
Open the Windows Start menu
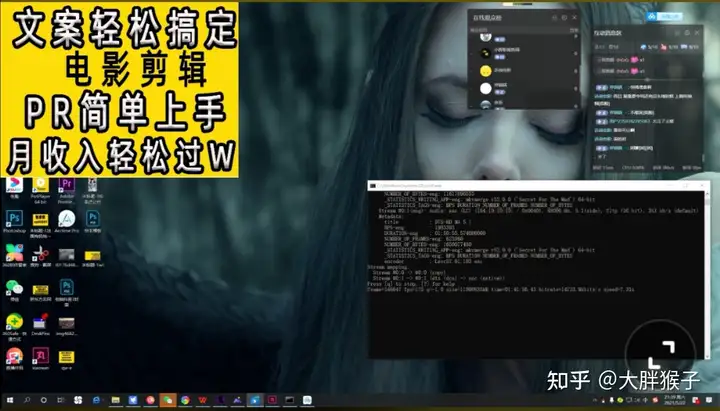coord(10,400)
